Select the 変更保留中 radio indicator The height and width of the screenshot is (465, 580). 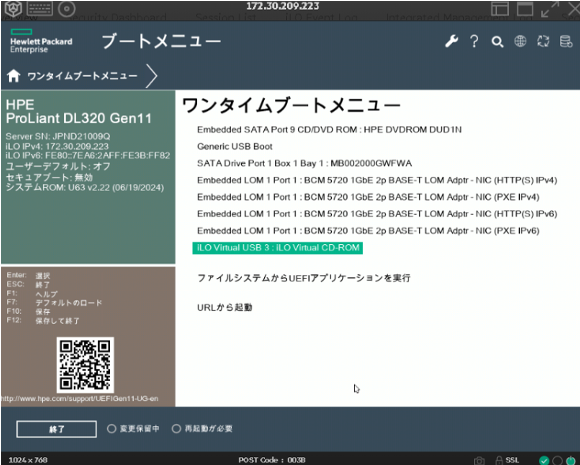(x=111, y=429)
